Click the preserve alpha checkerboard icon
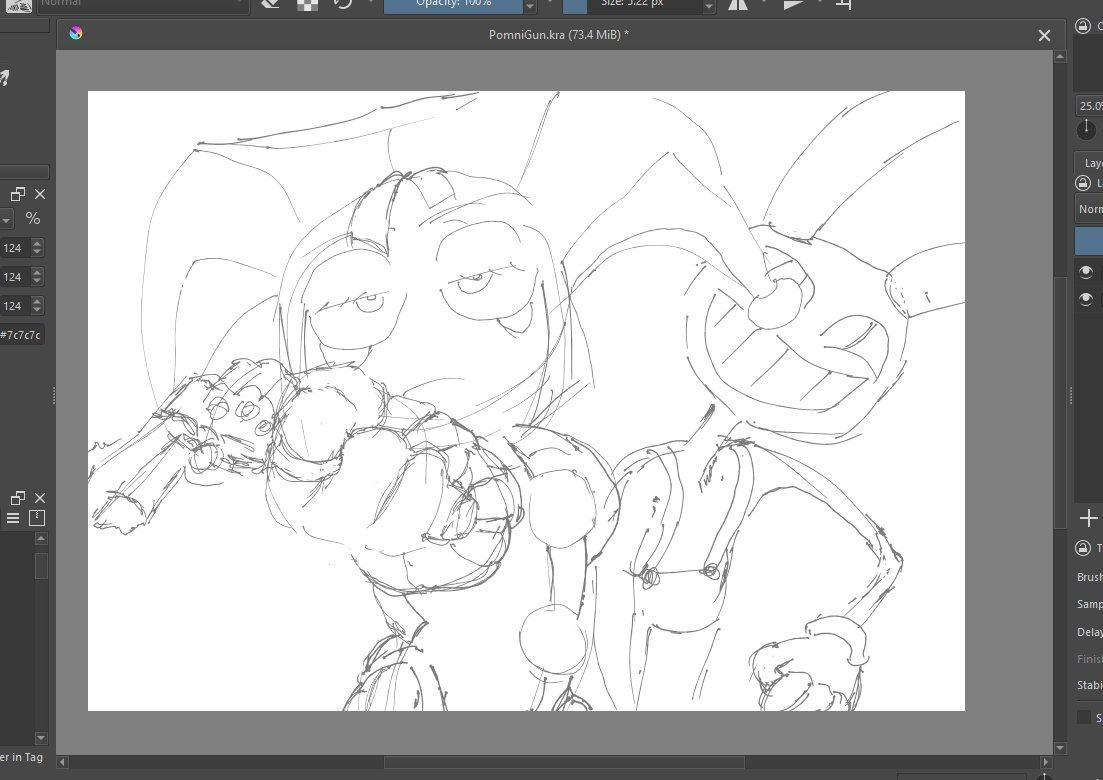The image size is (1103, 780). click(307, 4)
